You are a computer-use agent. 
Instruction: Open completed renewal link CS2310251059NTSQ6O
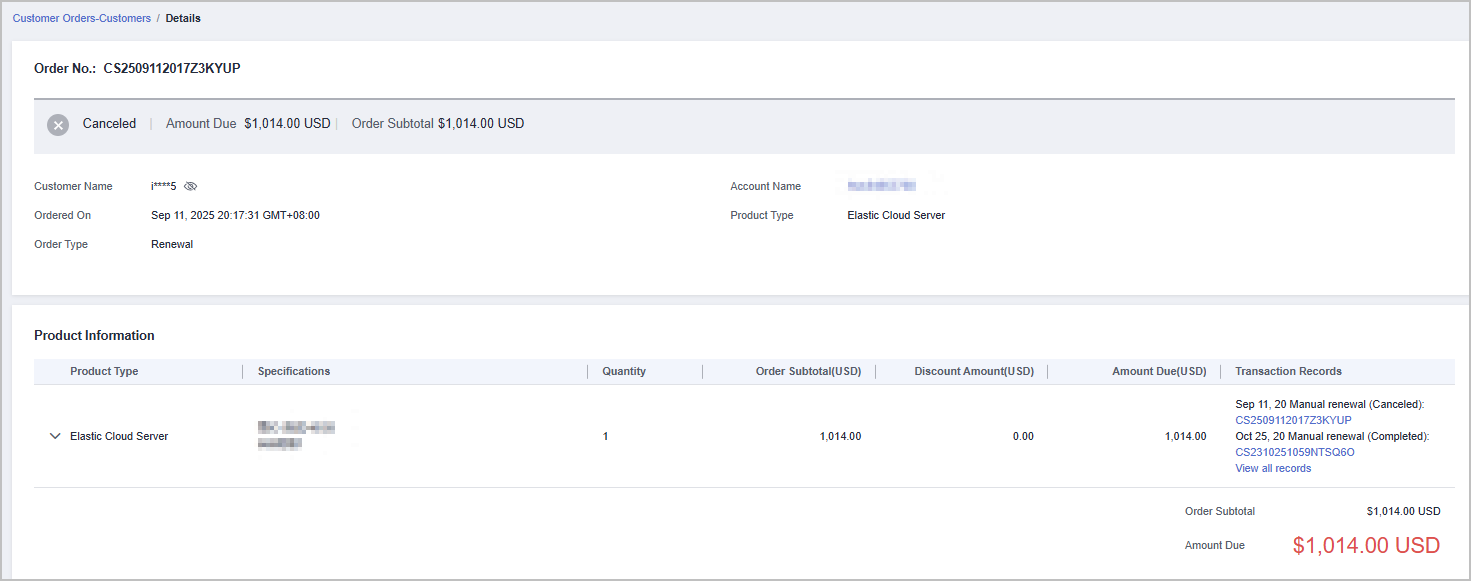1294,452
